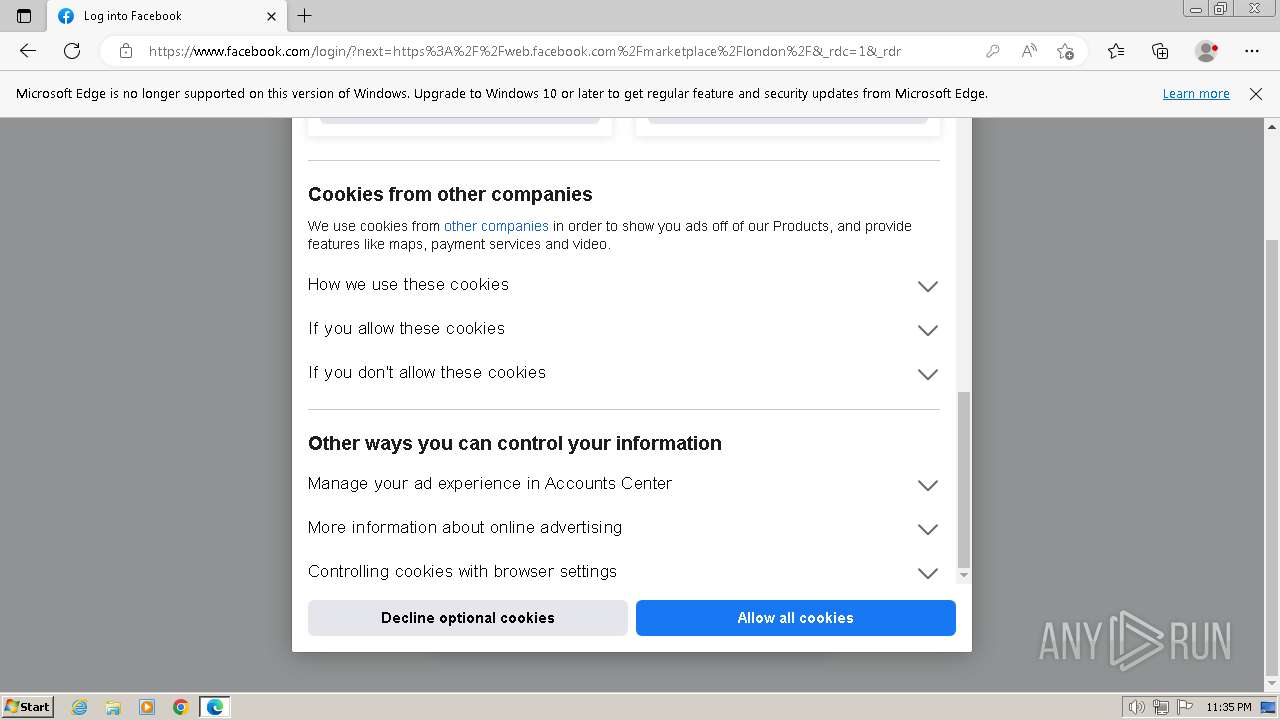
Task: Open the tab actions menu icon
Action: pyautogui.click(x=24, y=16)
